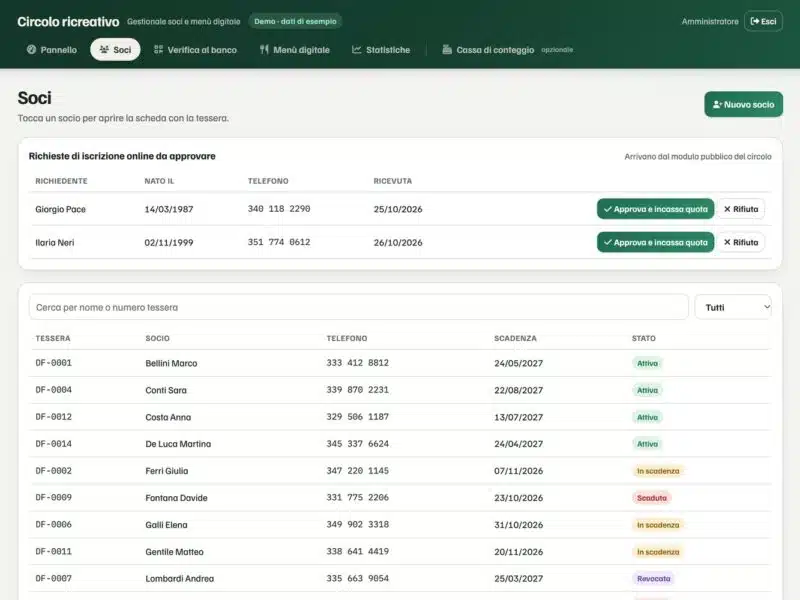The width and height of the screenshot is (800, 600).
Task: Click the Verifica al banco QR icon
Action: pos(159,49)
